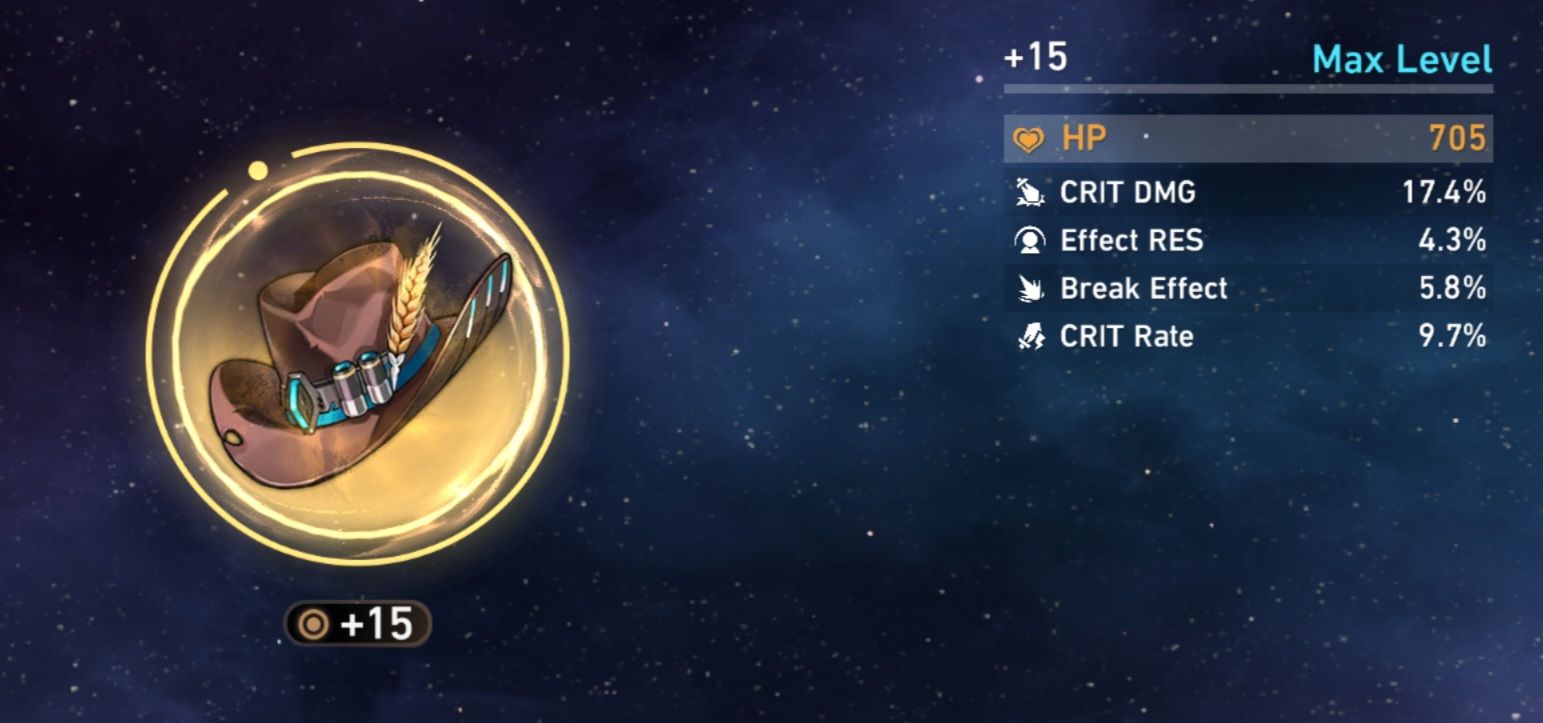Click the level progress bar under Max Level
1543x723 pixels.
[x=1248, y=89]
